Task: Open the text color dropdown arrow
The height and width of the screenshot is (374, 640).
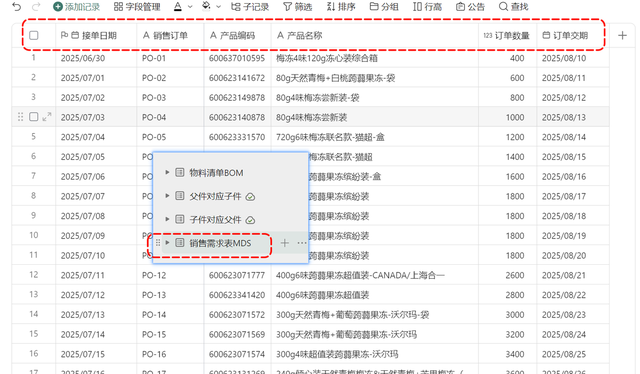Action: (x=190, y=7)
